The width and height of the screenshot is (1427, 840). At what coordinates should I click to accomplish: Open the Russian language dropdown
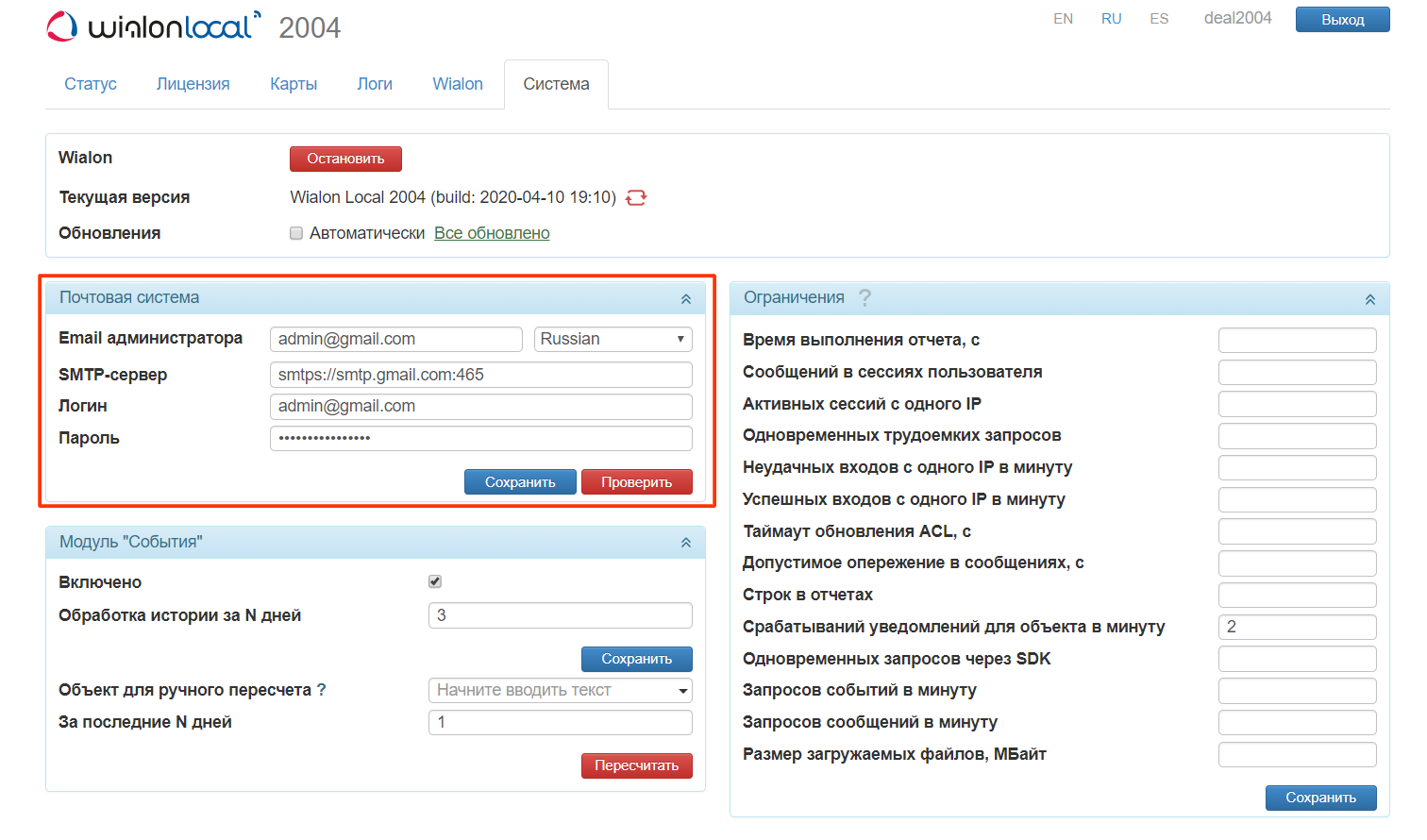pos(613,339)
